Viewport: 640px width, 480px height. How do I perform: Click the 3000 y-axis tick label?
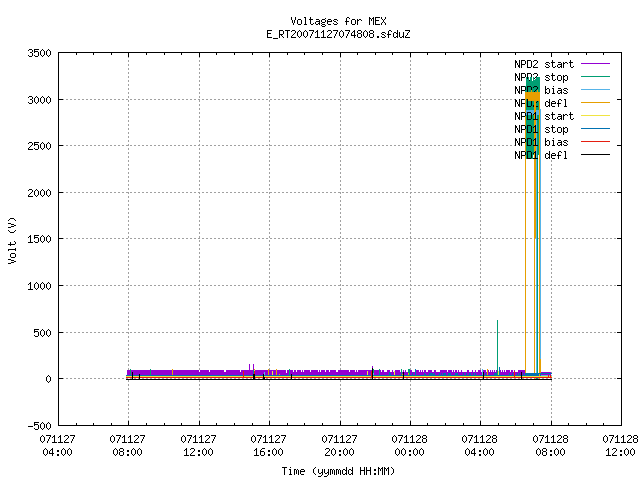pyautogui.click(x=39, y=100)
